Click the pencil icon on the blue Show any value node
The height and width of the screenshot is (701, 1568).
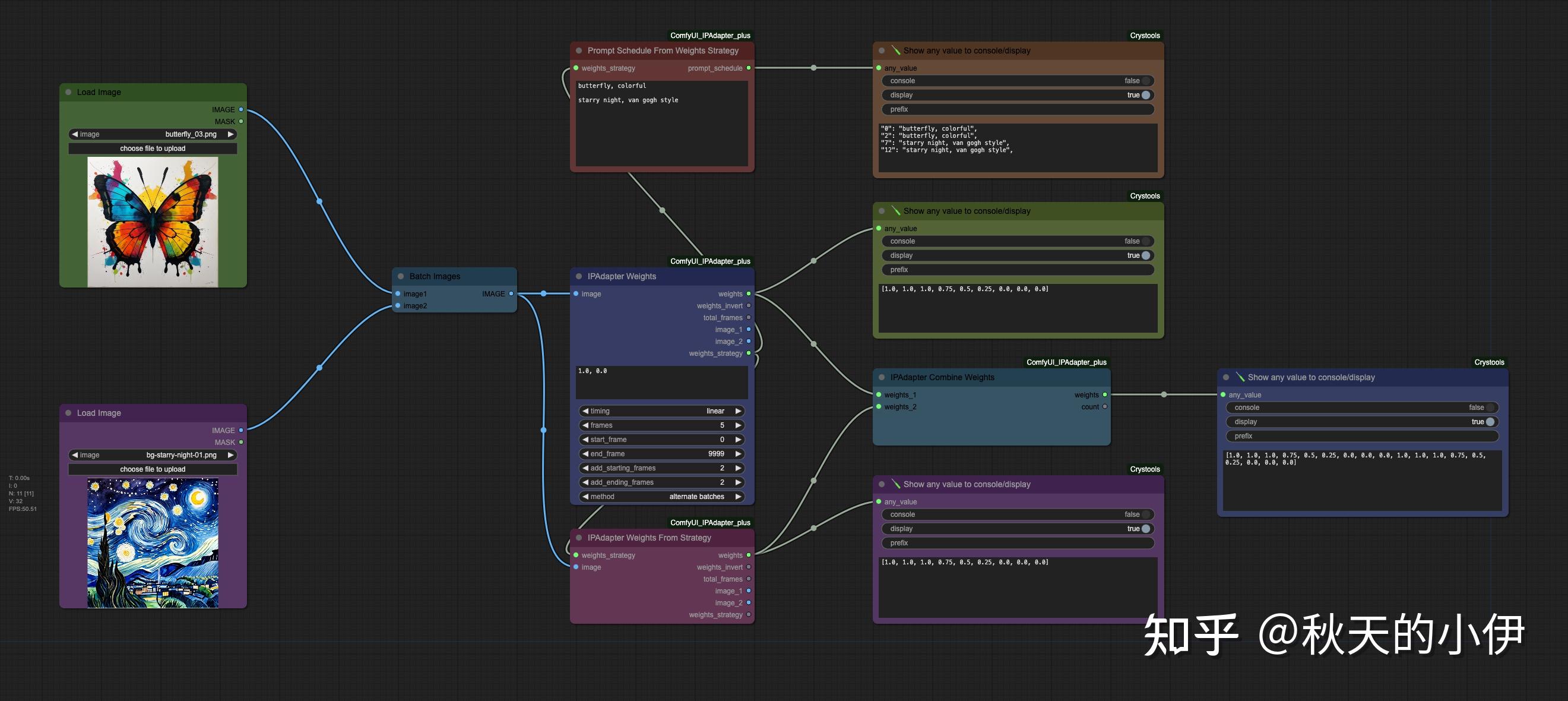coord(1240,378)
